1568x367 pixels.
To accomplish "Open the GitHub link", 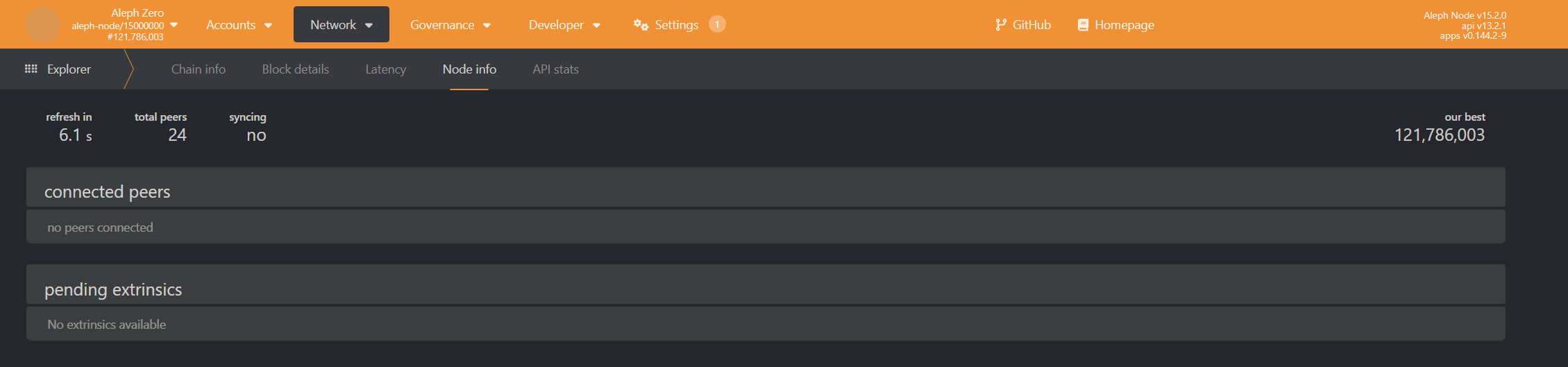I will tap(1031, 25).
